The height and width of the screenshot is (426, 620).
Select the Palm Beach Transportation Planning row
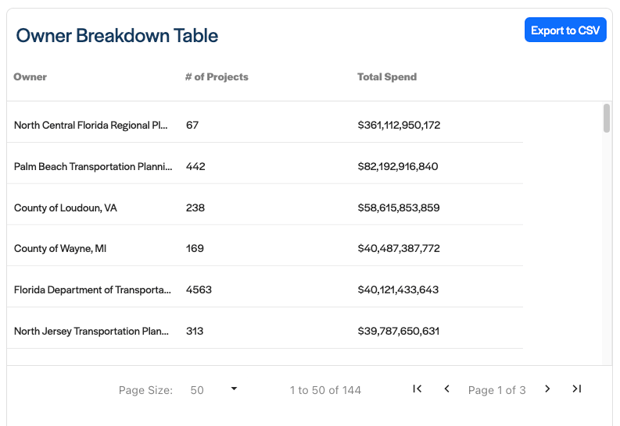pyautogui.click(x=93, y=167)
